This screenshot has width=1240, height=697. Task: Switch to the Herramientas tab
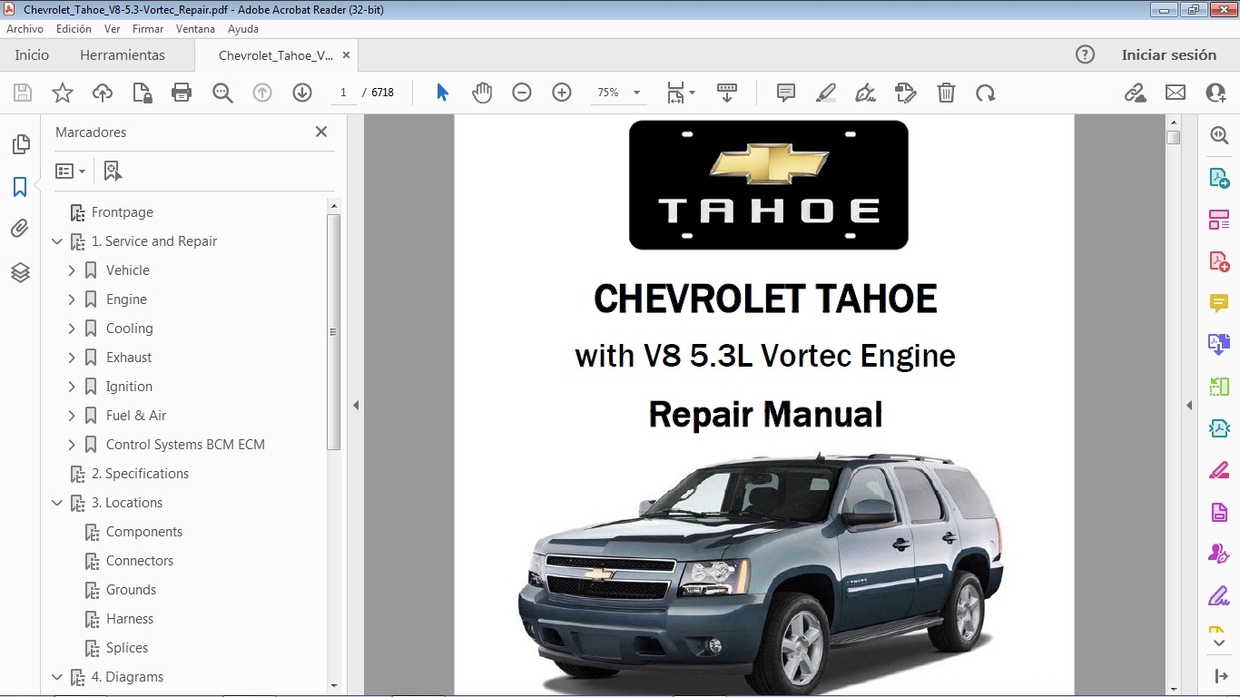tap(122, 55)
